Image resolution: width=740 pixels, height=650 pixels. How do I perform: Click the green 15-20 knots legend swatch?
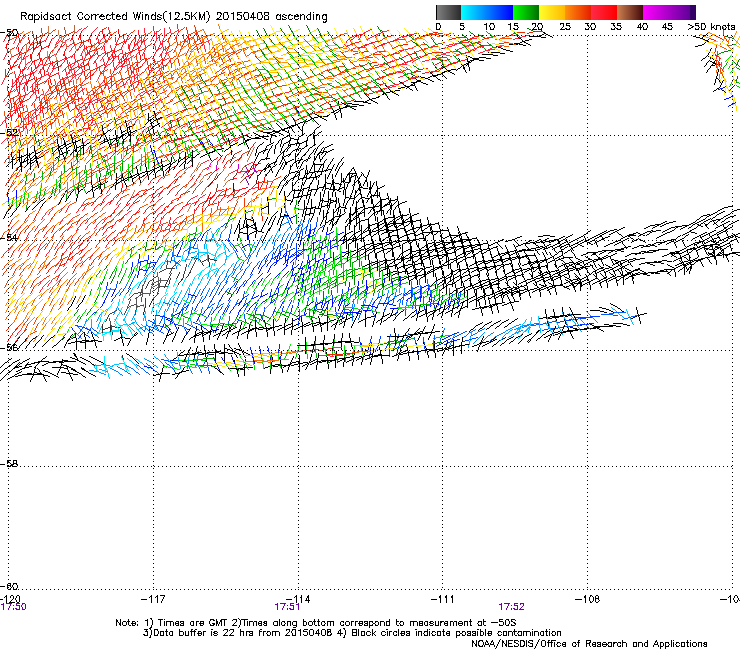click(526, 12)
